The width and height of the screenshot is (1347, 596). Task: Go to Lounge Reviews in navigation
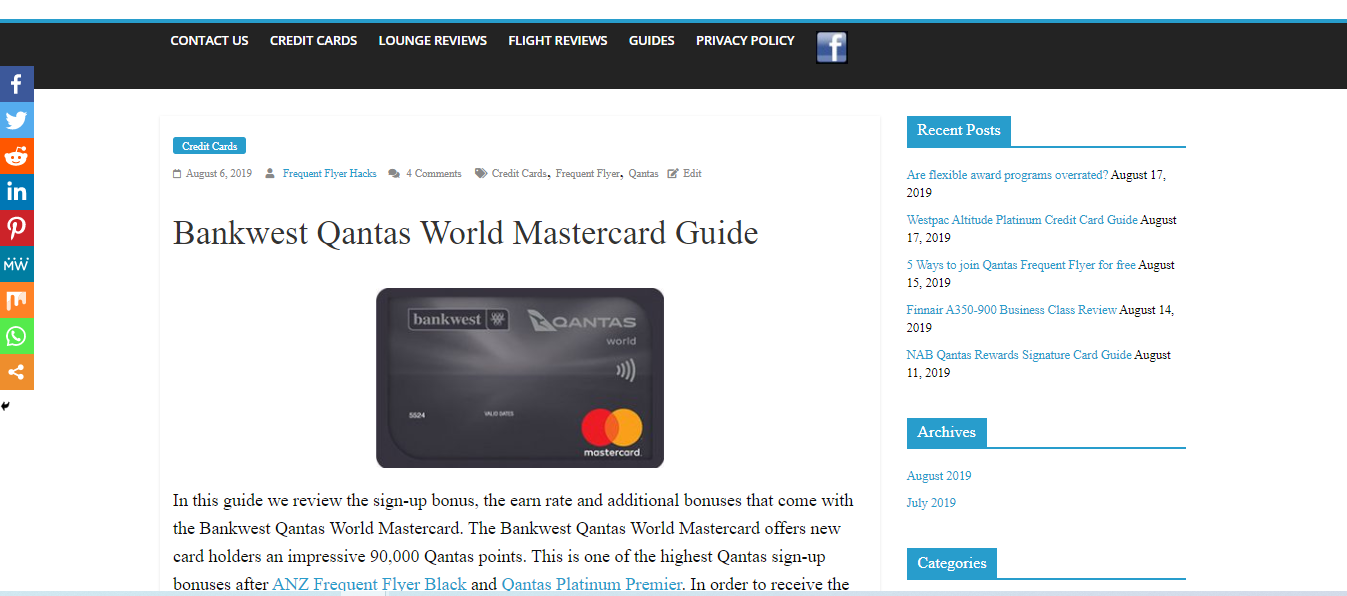(432, 41)
